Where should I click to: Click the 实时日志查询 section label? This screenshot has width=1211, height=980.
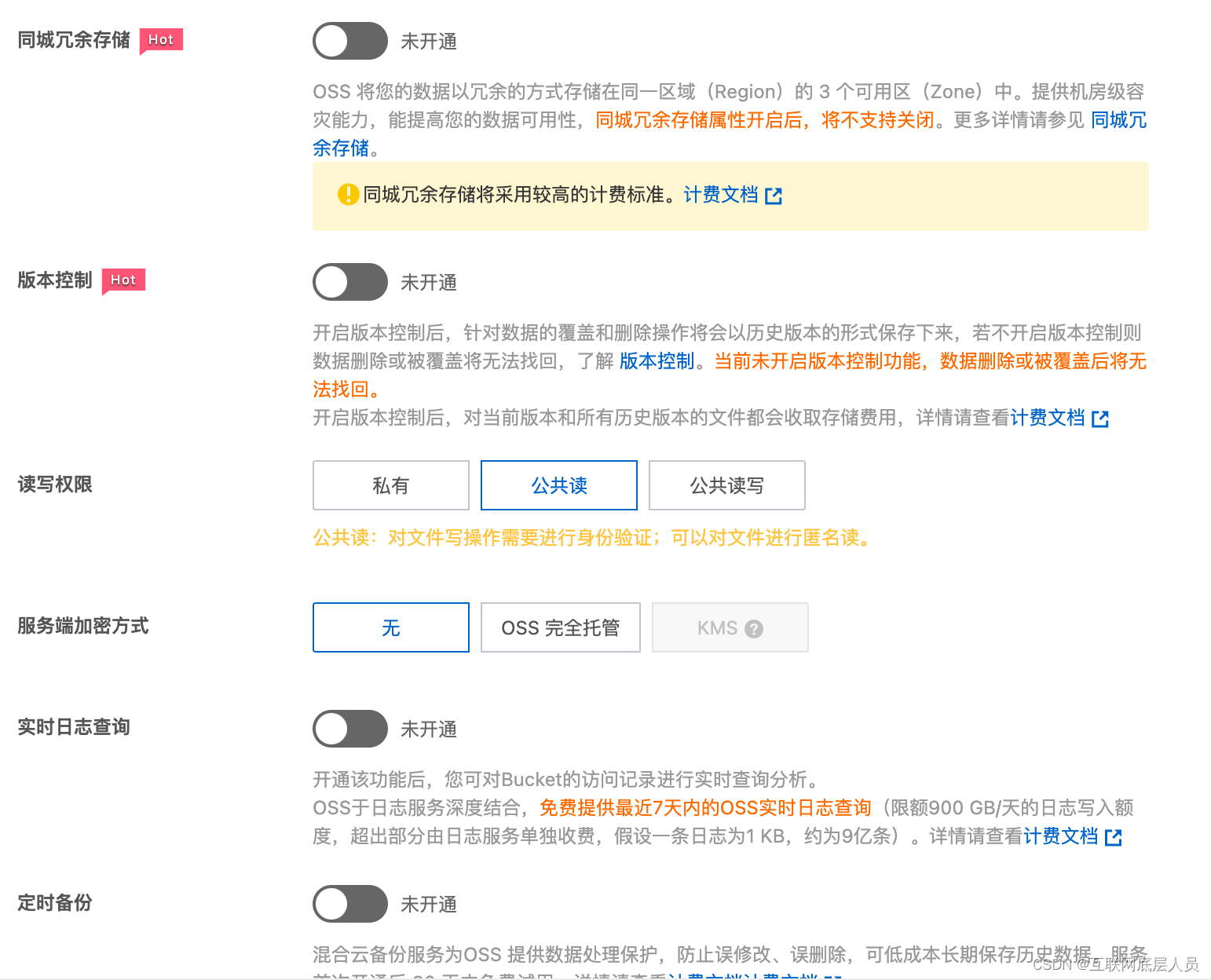tap(74, 727)
